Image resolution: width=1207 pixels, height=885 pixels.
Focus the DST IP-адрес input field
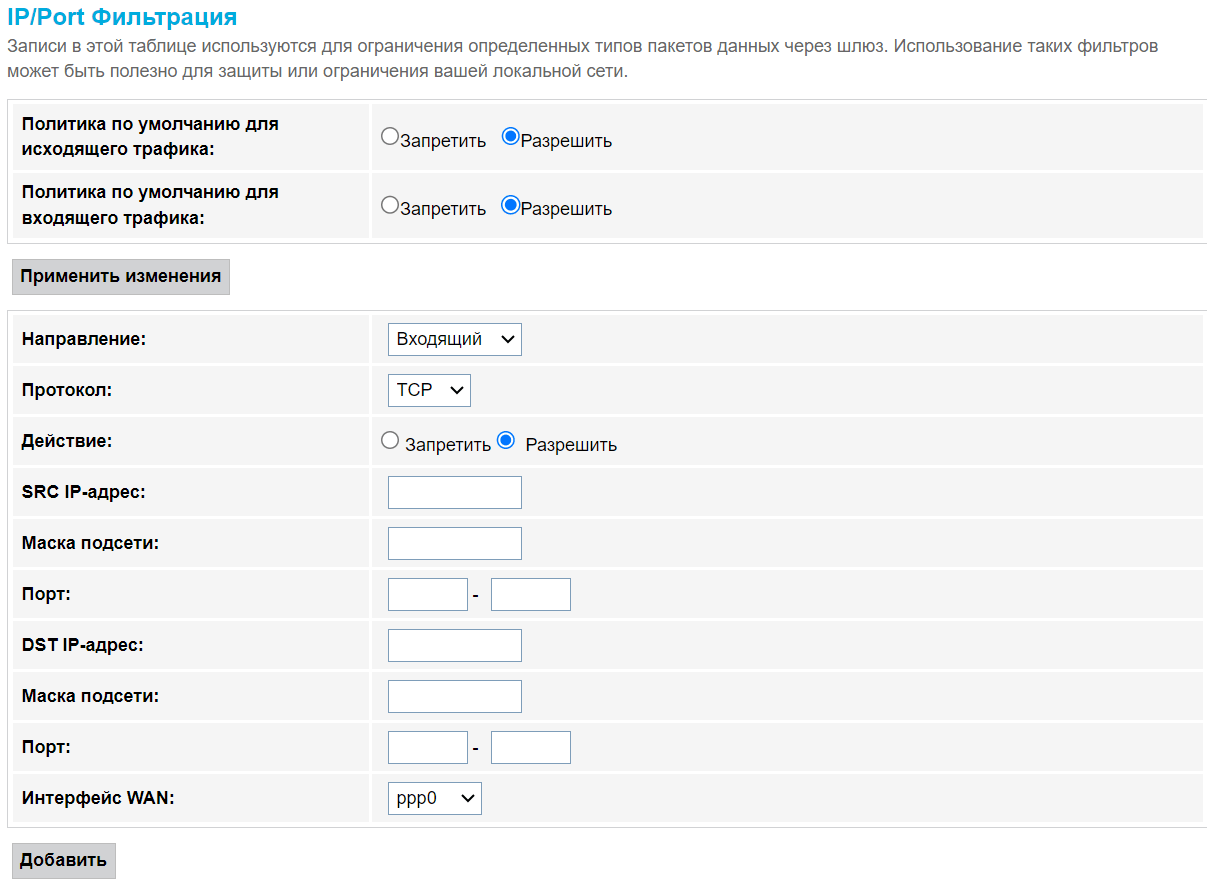[x=454, y=646]
